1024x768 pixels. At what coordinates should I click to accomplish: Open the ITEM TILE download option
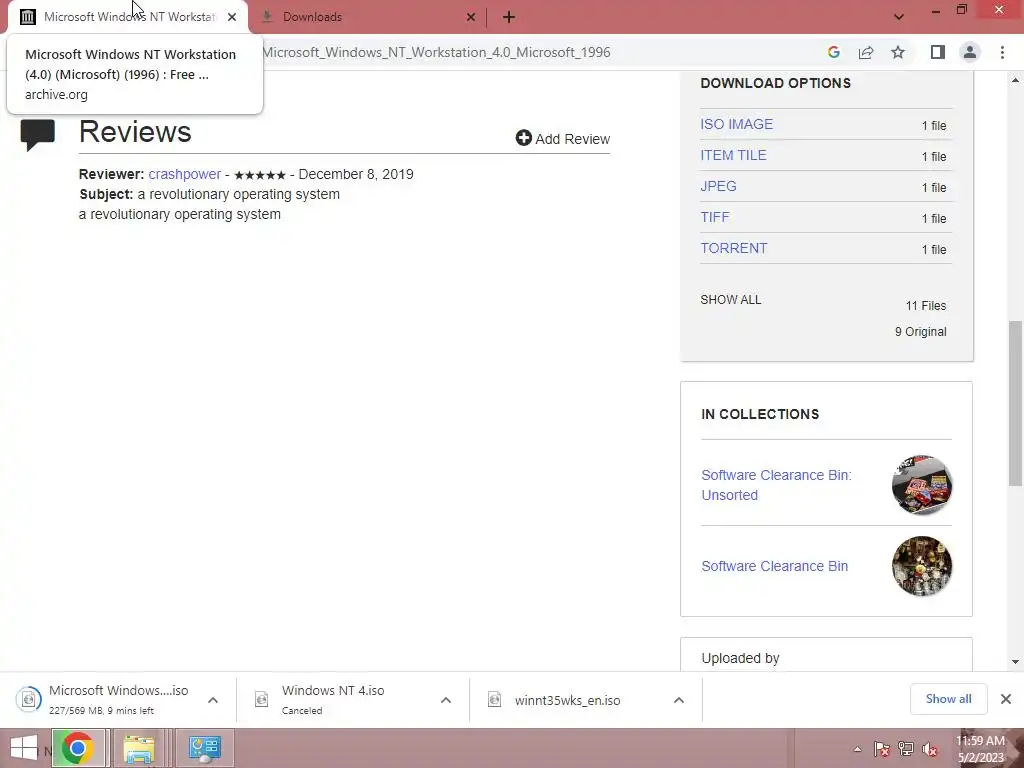733,155
